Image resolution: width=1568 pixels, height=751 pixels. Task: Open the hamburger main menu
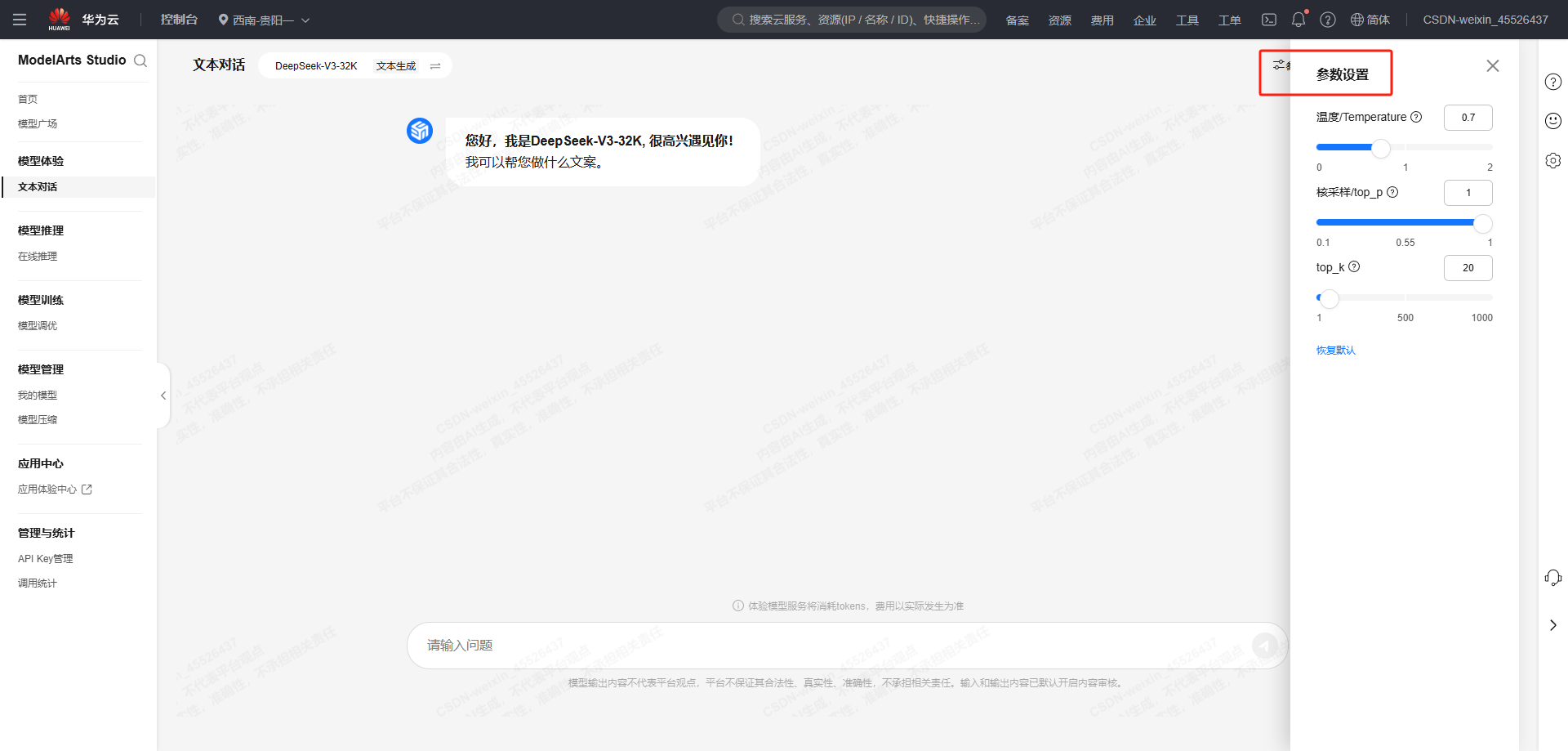pyautogui.click(x=20, y=20)
